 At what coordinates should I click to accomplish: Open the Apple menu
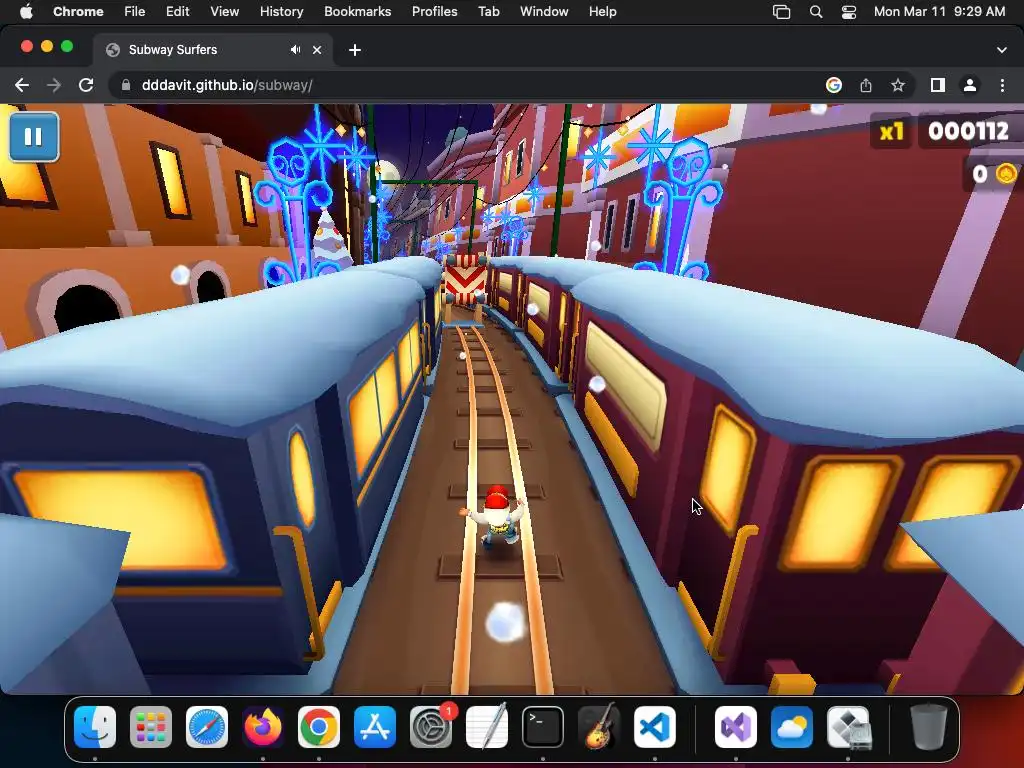(x=26, y=11)
